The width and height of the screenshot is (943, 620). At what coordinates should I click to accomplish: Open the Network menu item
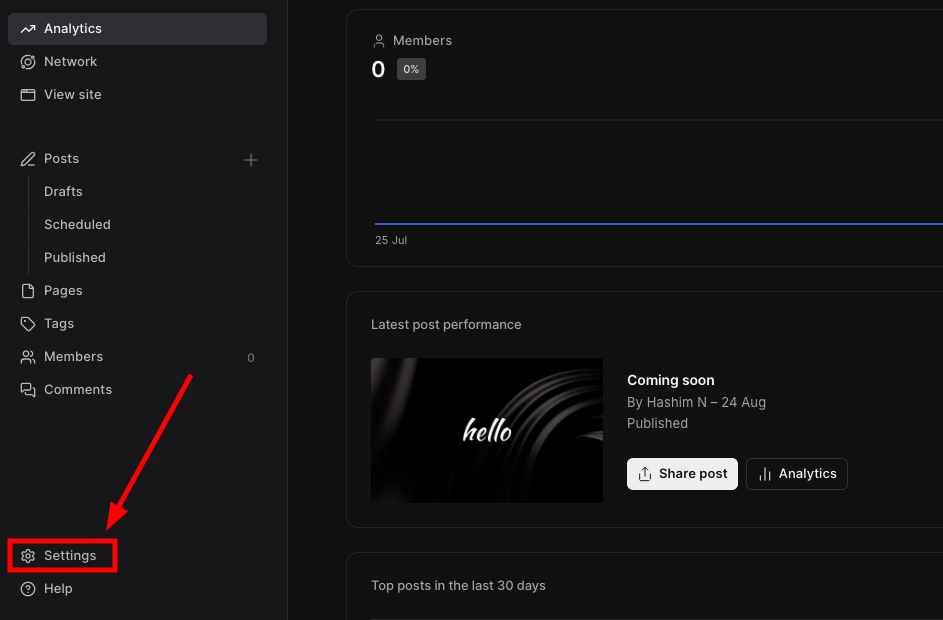137,62
